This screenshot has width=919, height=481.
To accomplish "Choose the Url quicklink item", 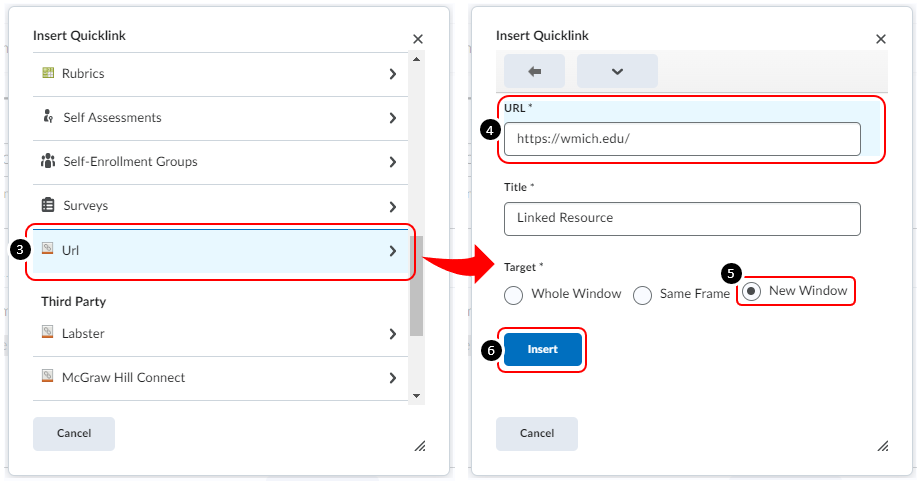I will (220, 251).
